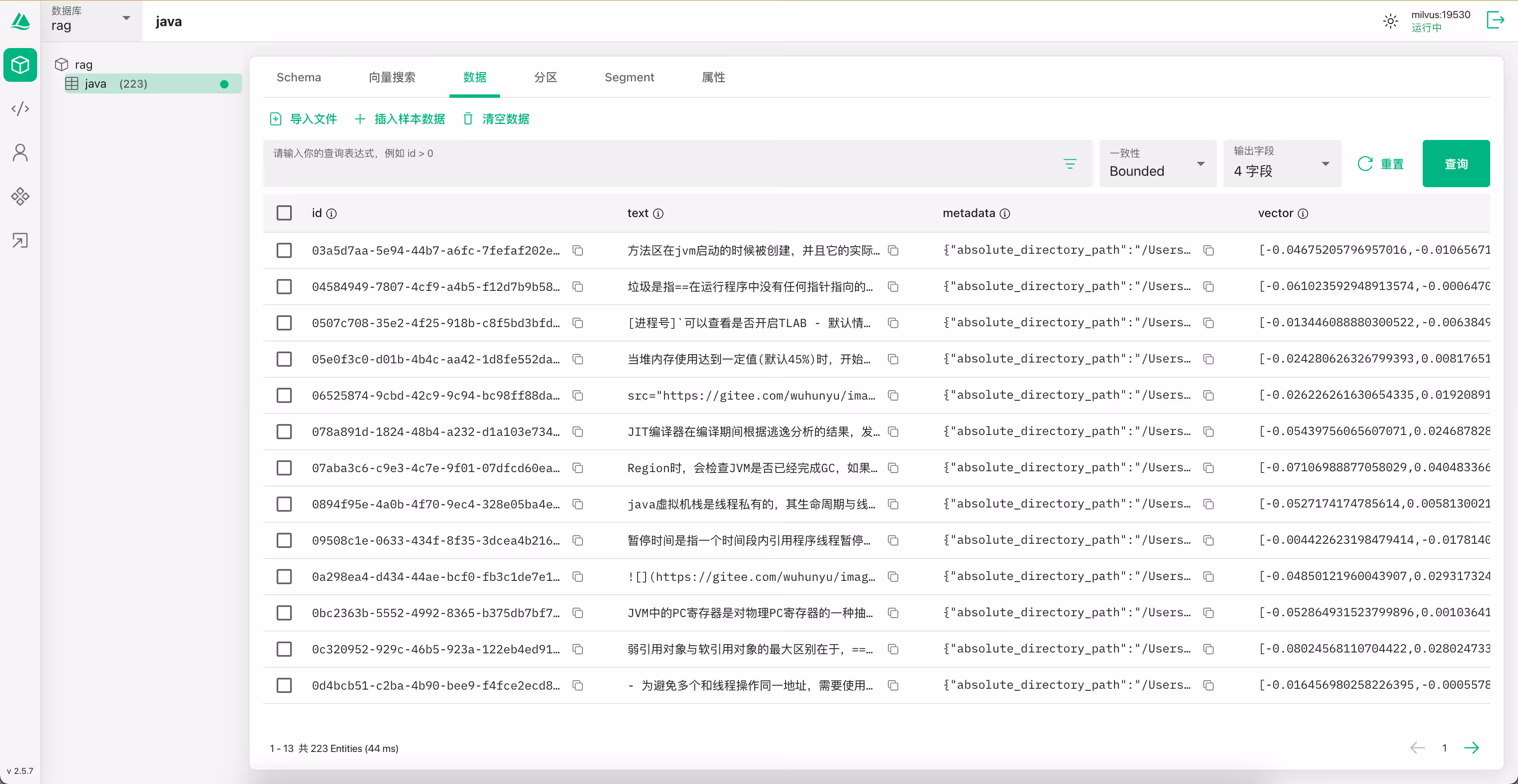Click the v 2.5.7 version label
The width and height of the screenshot is (1518, 784).
tap(20, 771)
